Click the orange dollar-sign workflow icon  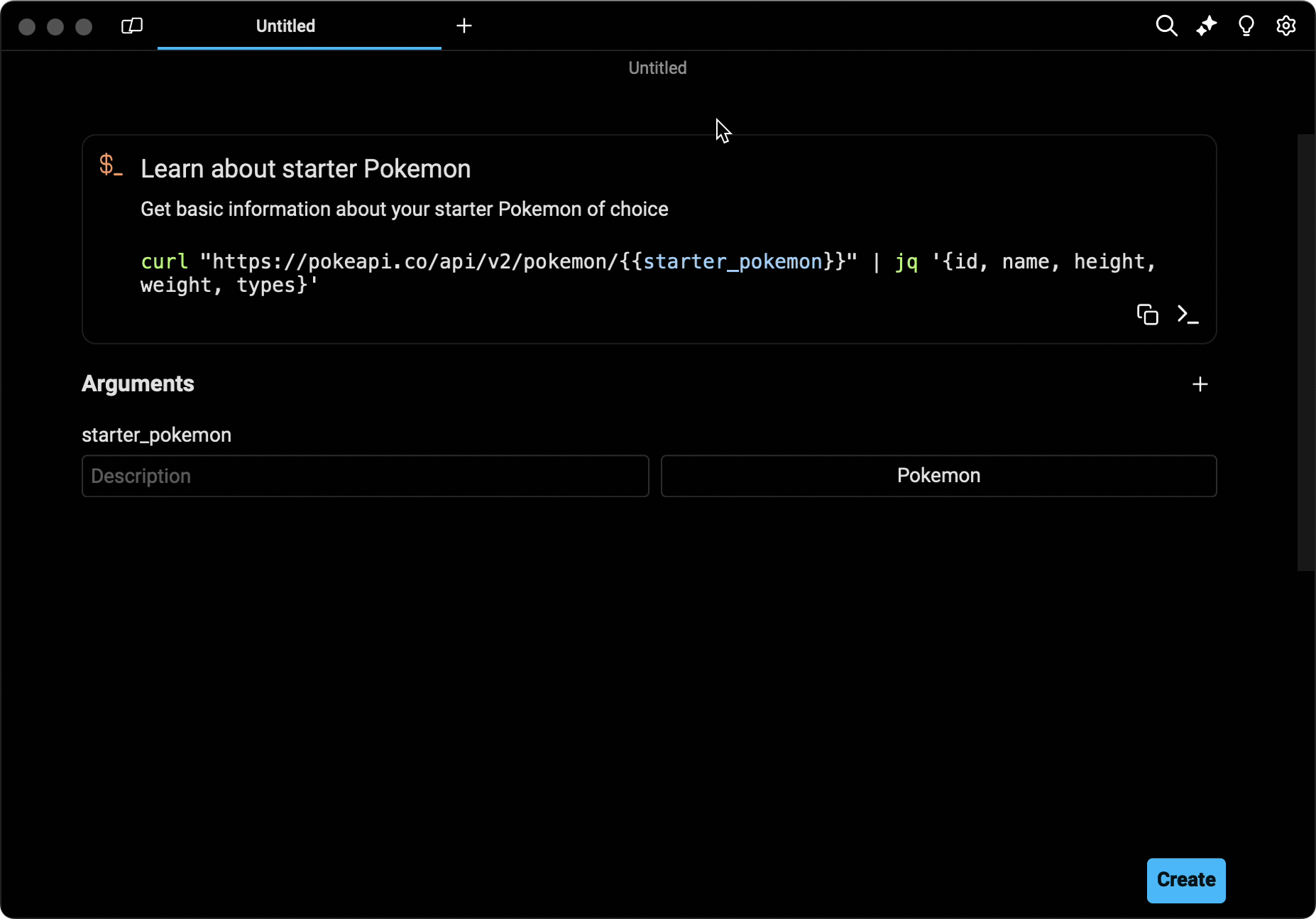point(111,165)
